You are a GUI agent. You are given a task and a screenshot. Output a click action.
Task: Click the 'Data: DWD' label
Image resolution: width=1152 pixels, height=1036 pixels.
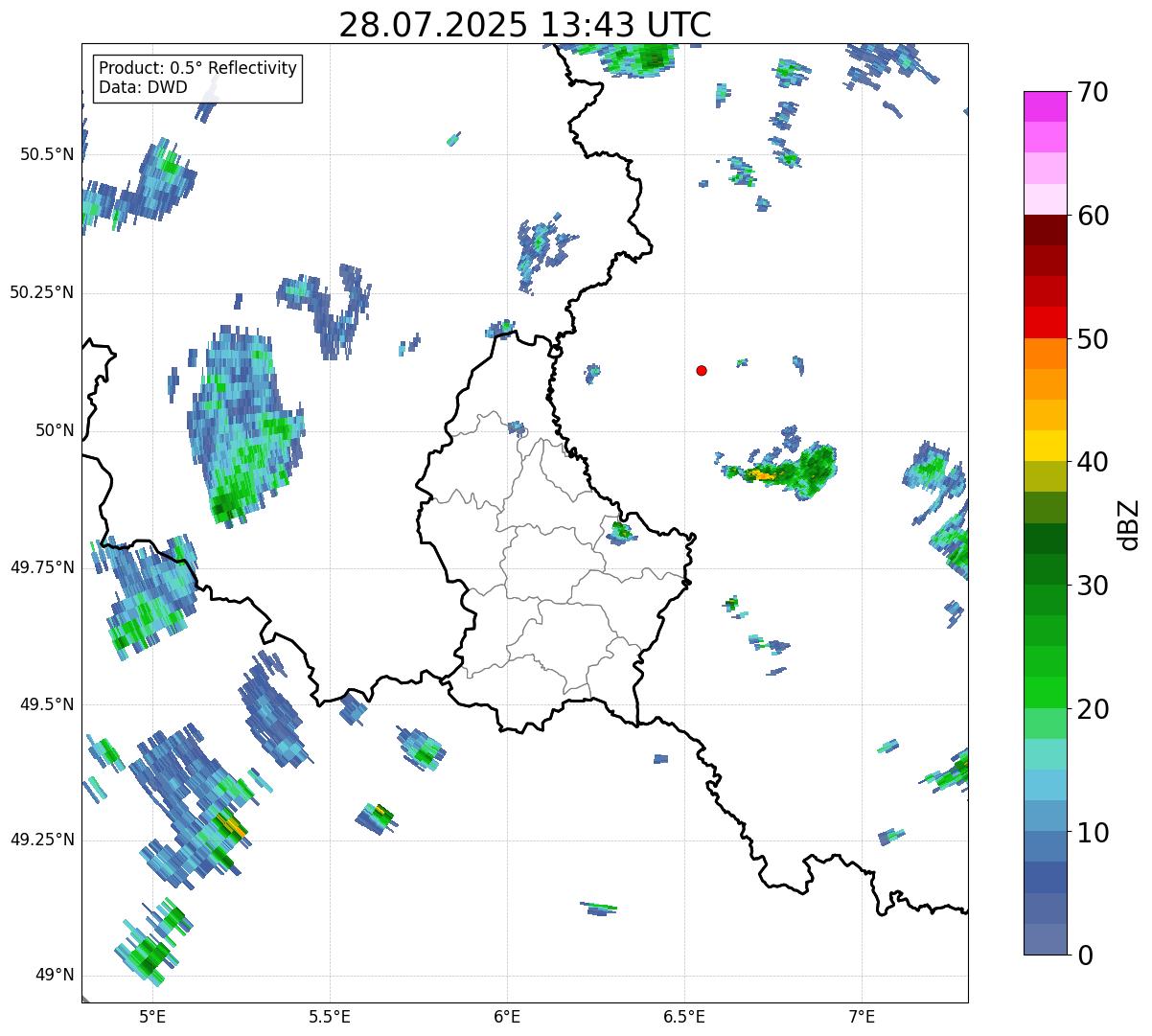(x=143, y=87)
